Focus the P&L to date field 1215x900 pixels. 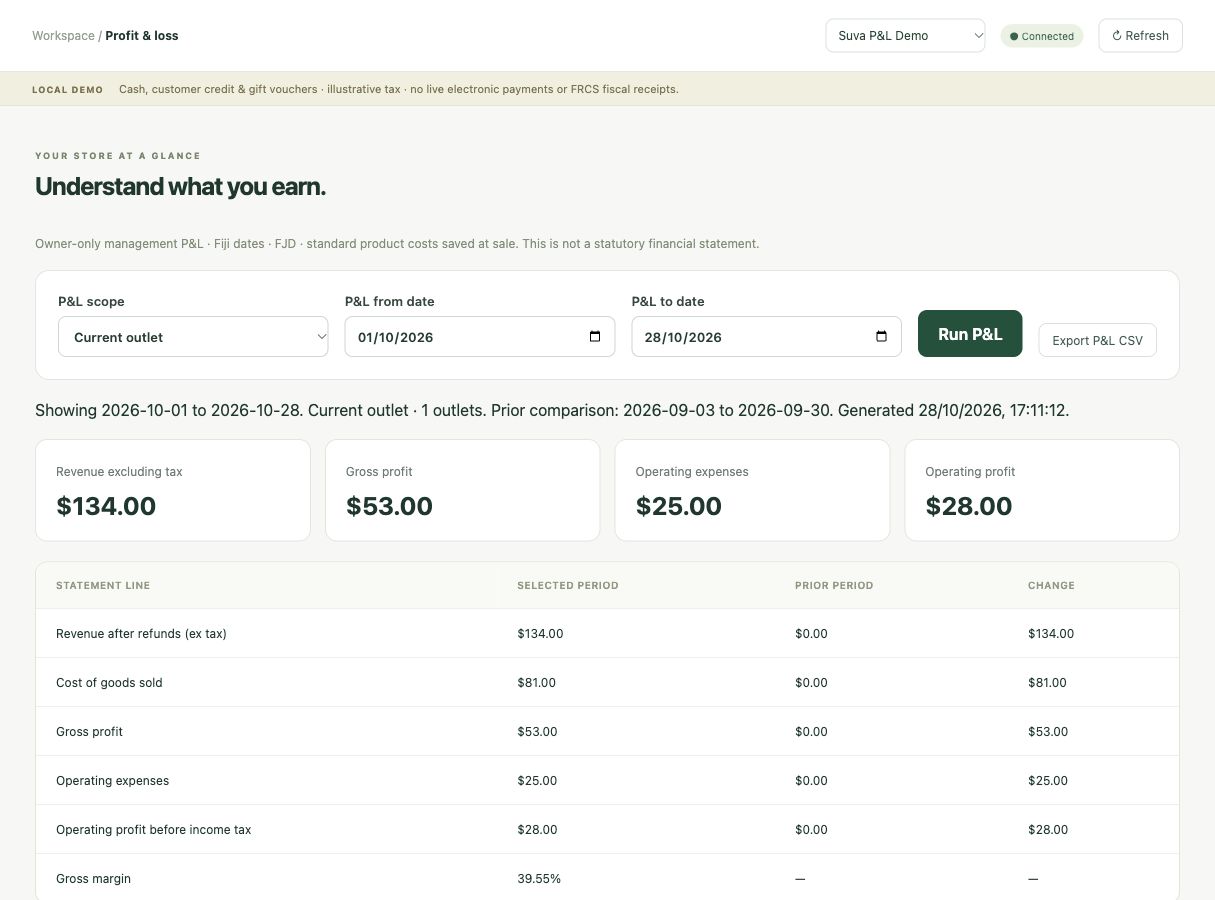(x=766, y=337)
